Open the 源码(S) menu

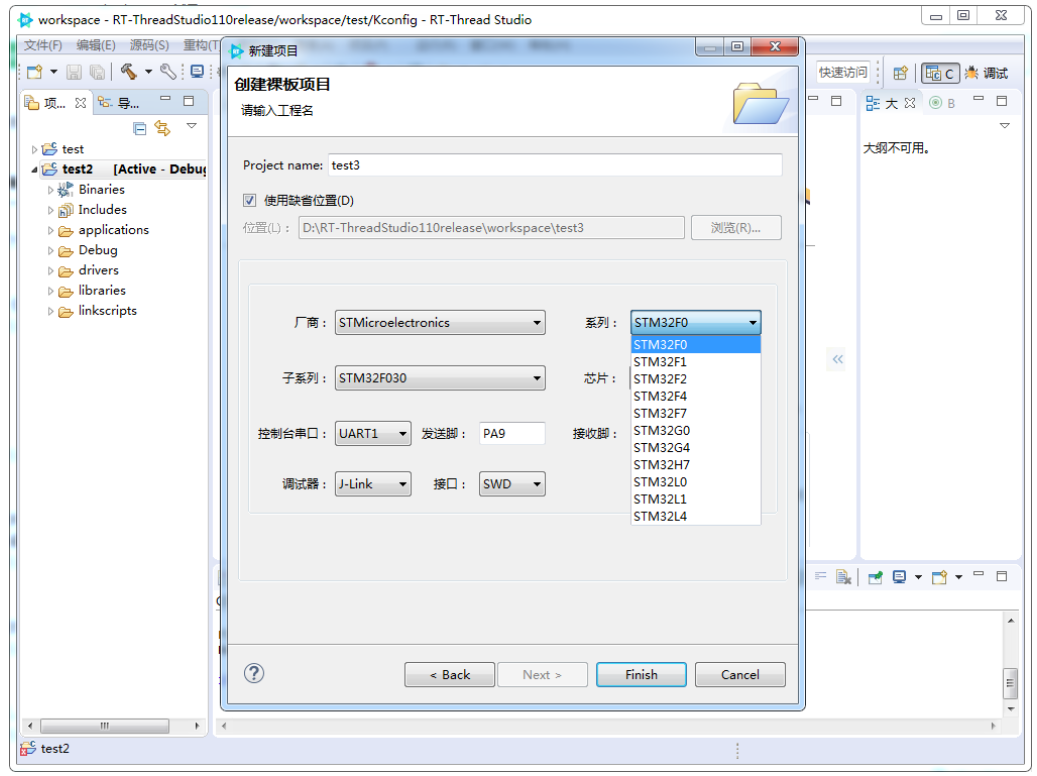point(149,45)
